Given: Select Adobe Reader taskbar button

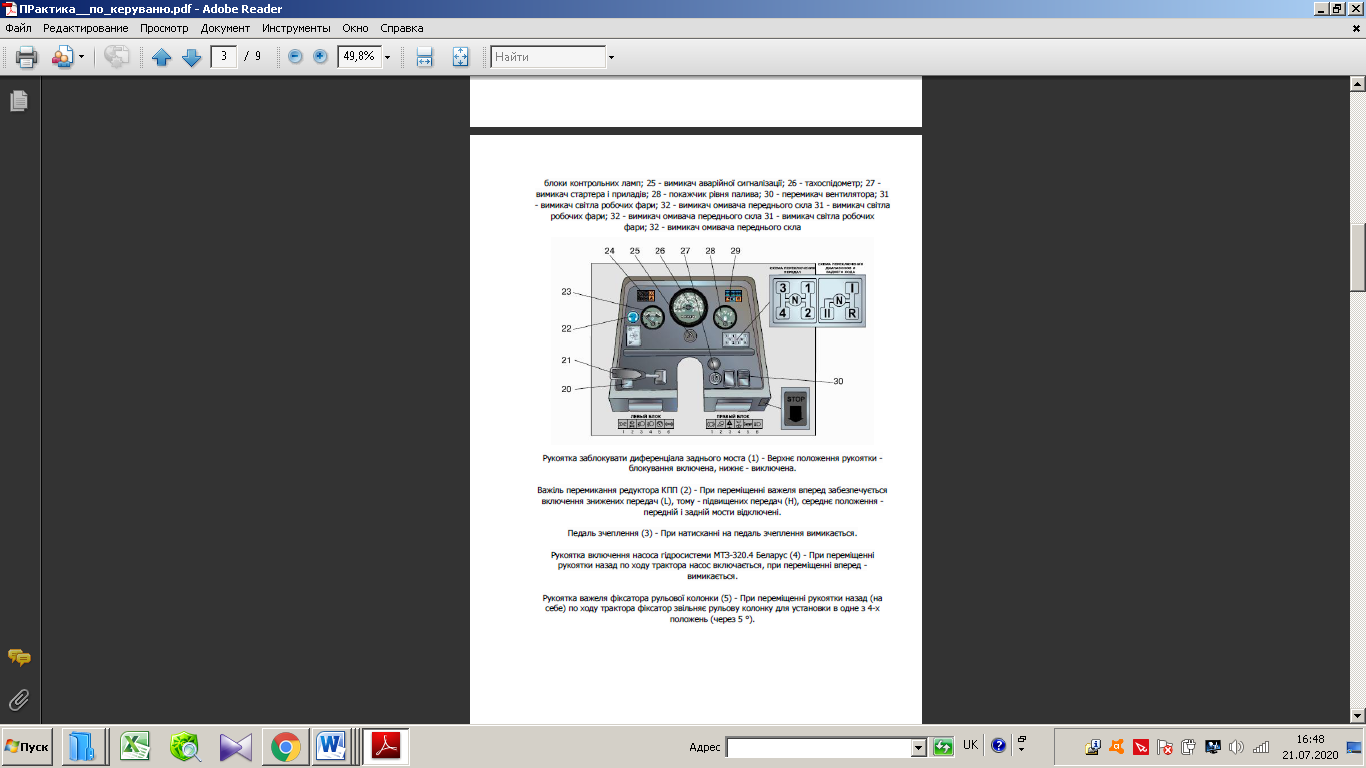Looking at the screenshot, I should click(x=385, y=747).
